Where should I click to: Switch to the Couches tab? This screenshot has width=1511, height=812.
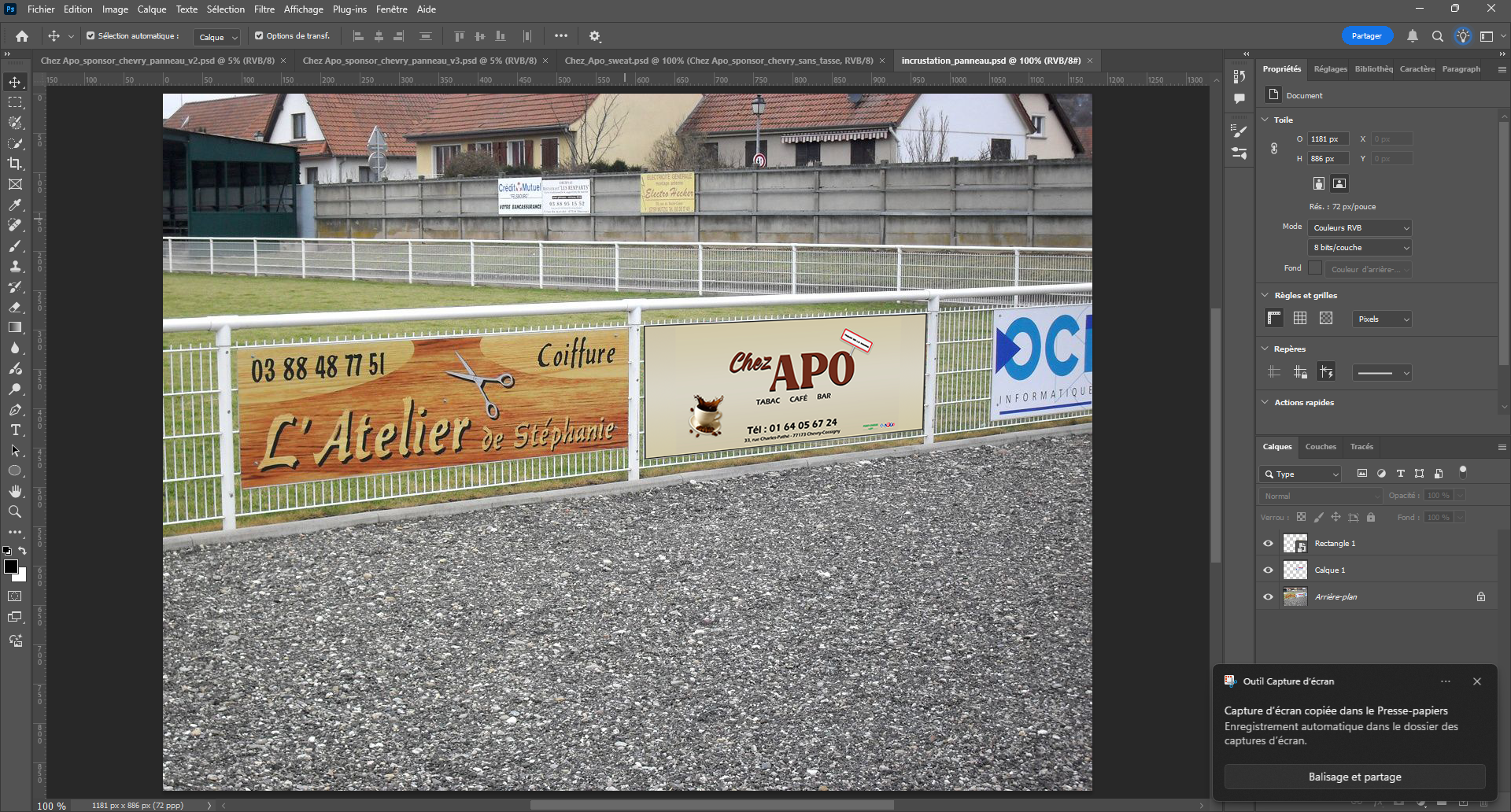coord(1321,447)
